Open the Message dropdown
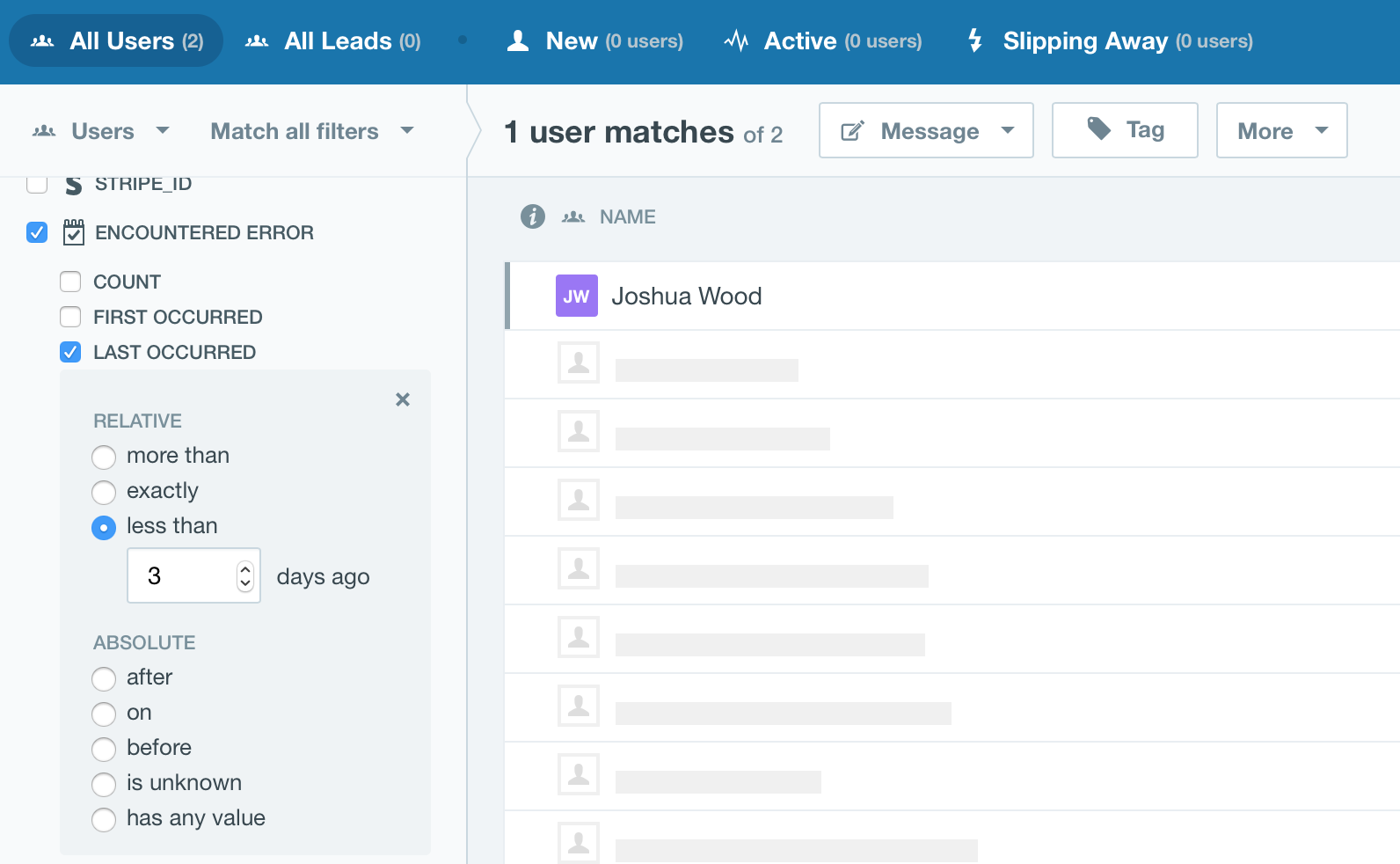 coord(925,130)
